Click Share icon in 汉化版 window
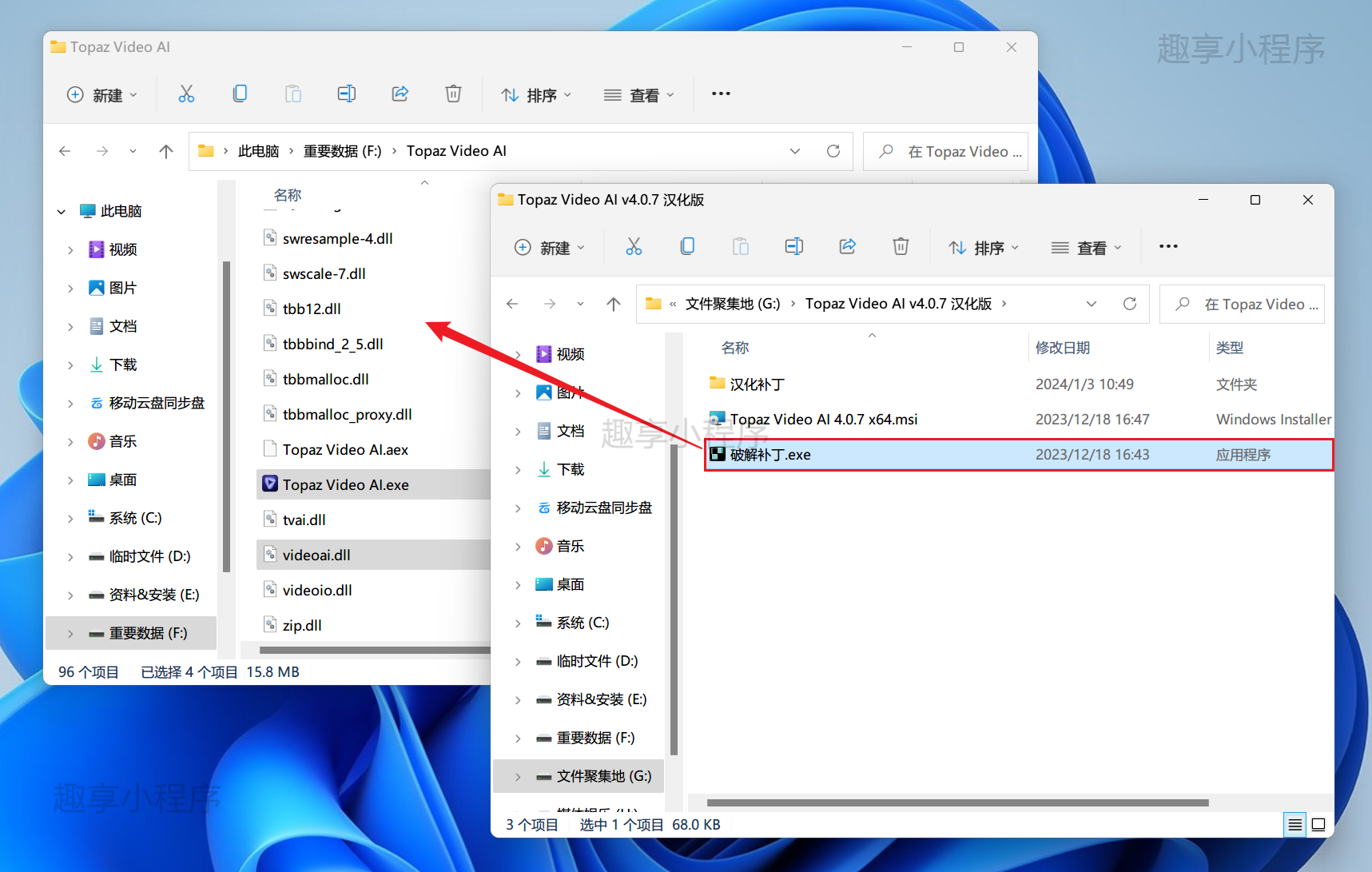The height and width of the screenshot is (872, 1372). pos(848,247)
